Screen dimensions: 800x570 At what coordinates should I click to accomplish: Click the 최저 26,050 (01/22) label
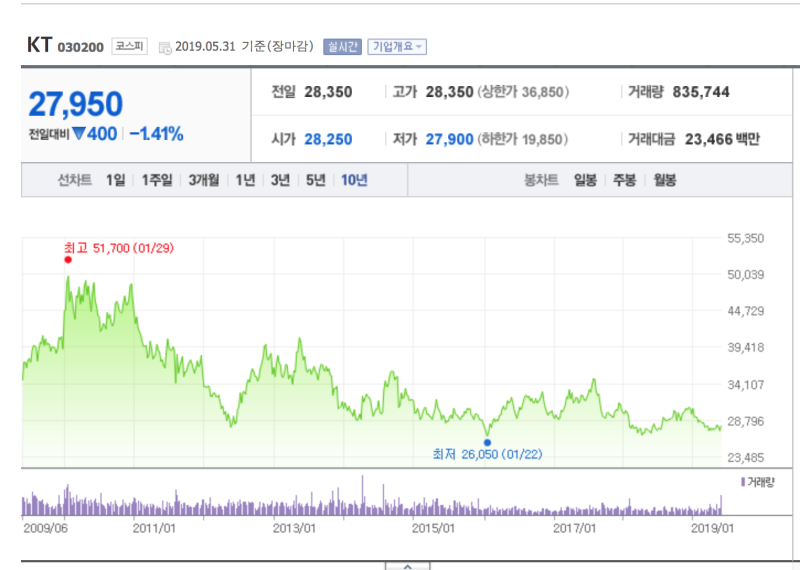point(487,454)
